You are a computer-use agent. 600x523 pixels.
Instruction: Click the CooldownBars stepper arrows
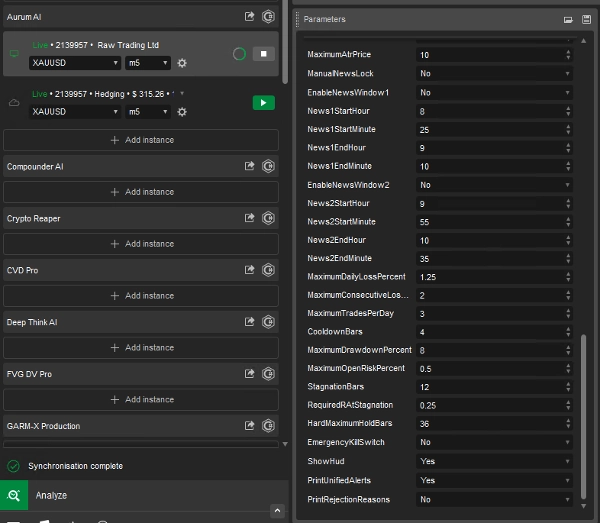pos(568,332)
